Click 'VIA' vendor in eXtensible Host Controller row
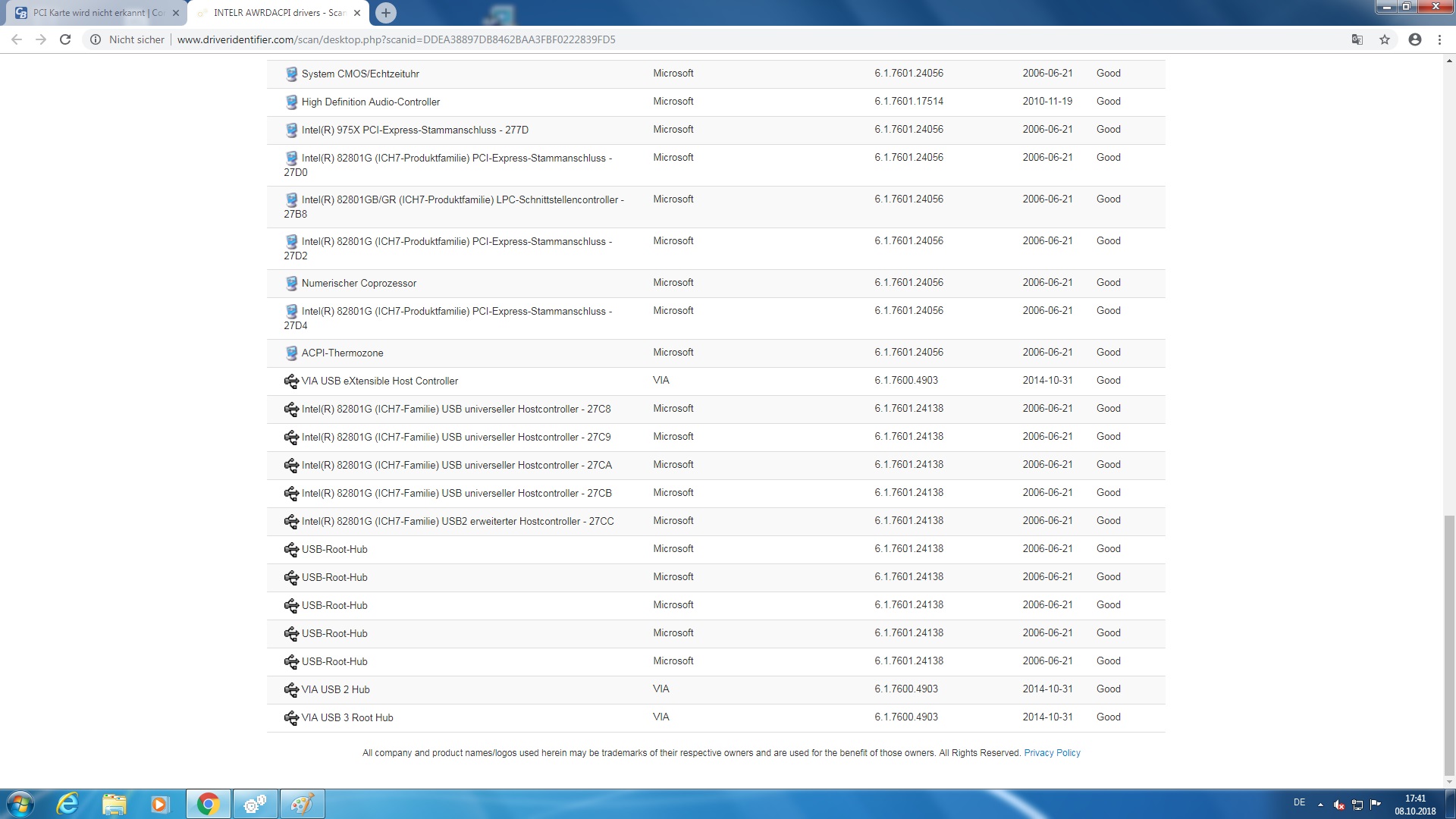1456x819 pixels. coord(661,380)
